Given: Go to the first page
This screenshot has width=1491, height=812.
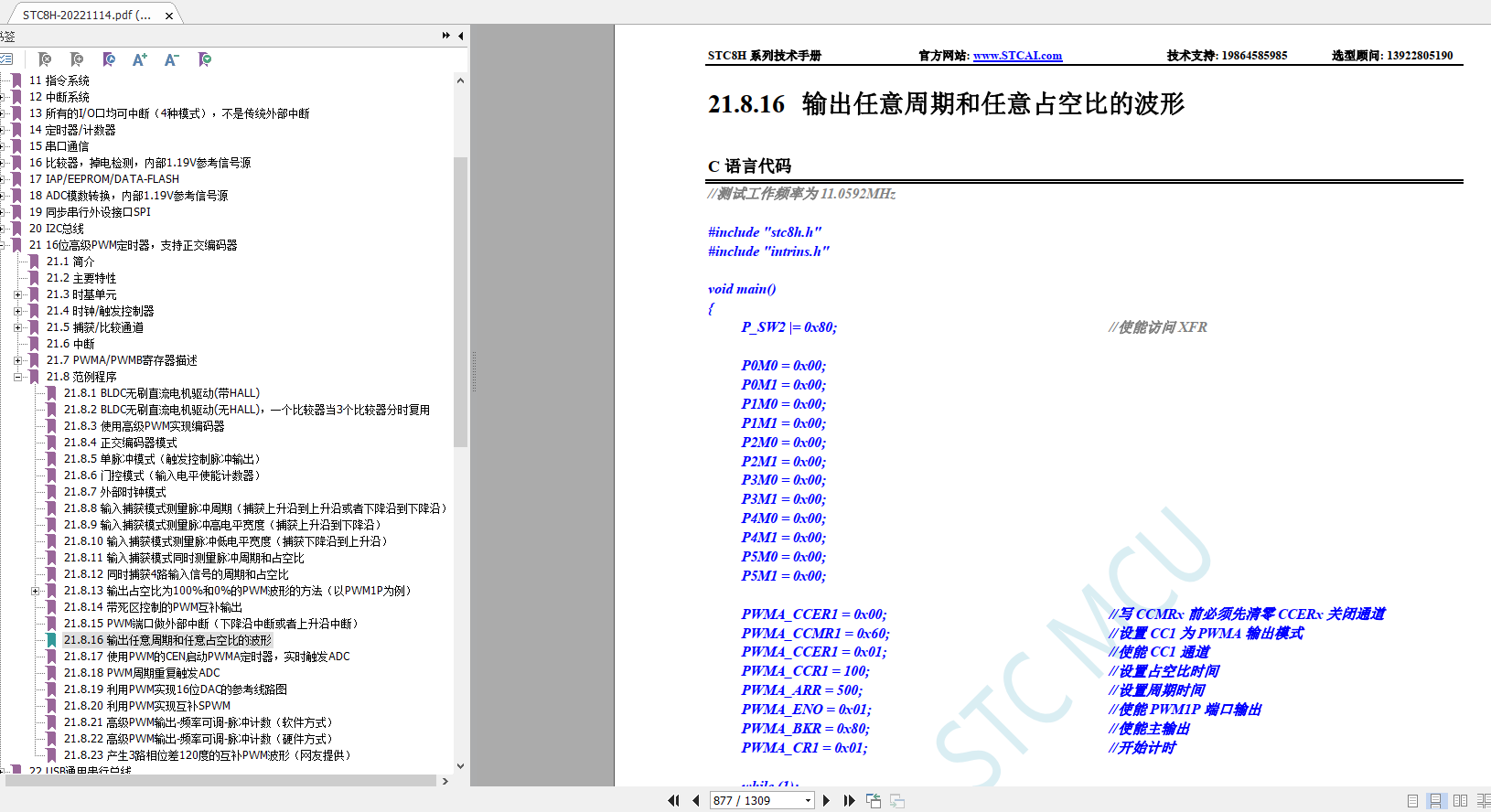Looking at the screenshot, I should 674,800.
